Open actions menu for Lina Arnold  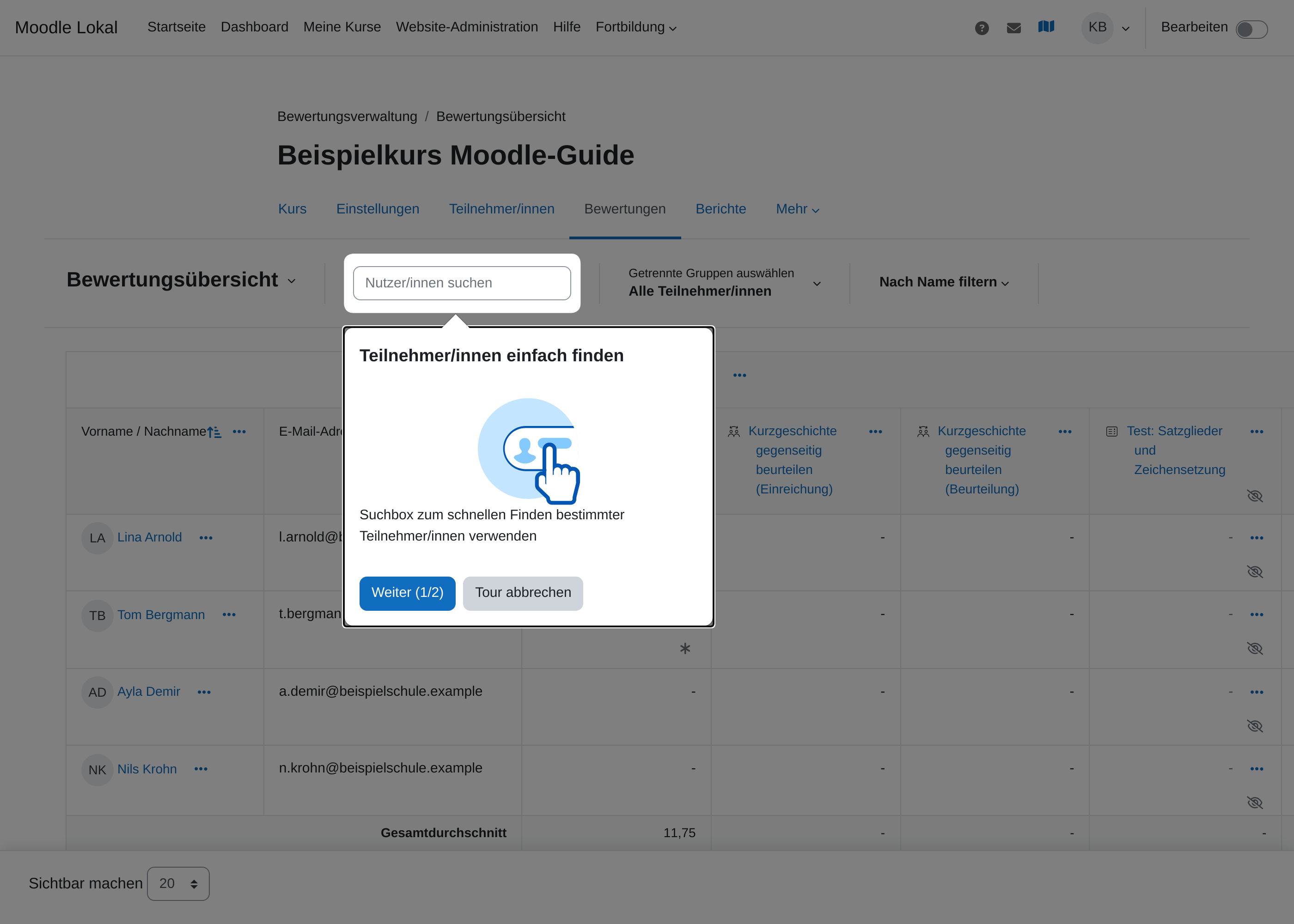click(206, 538)
